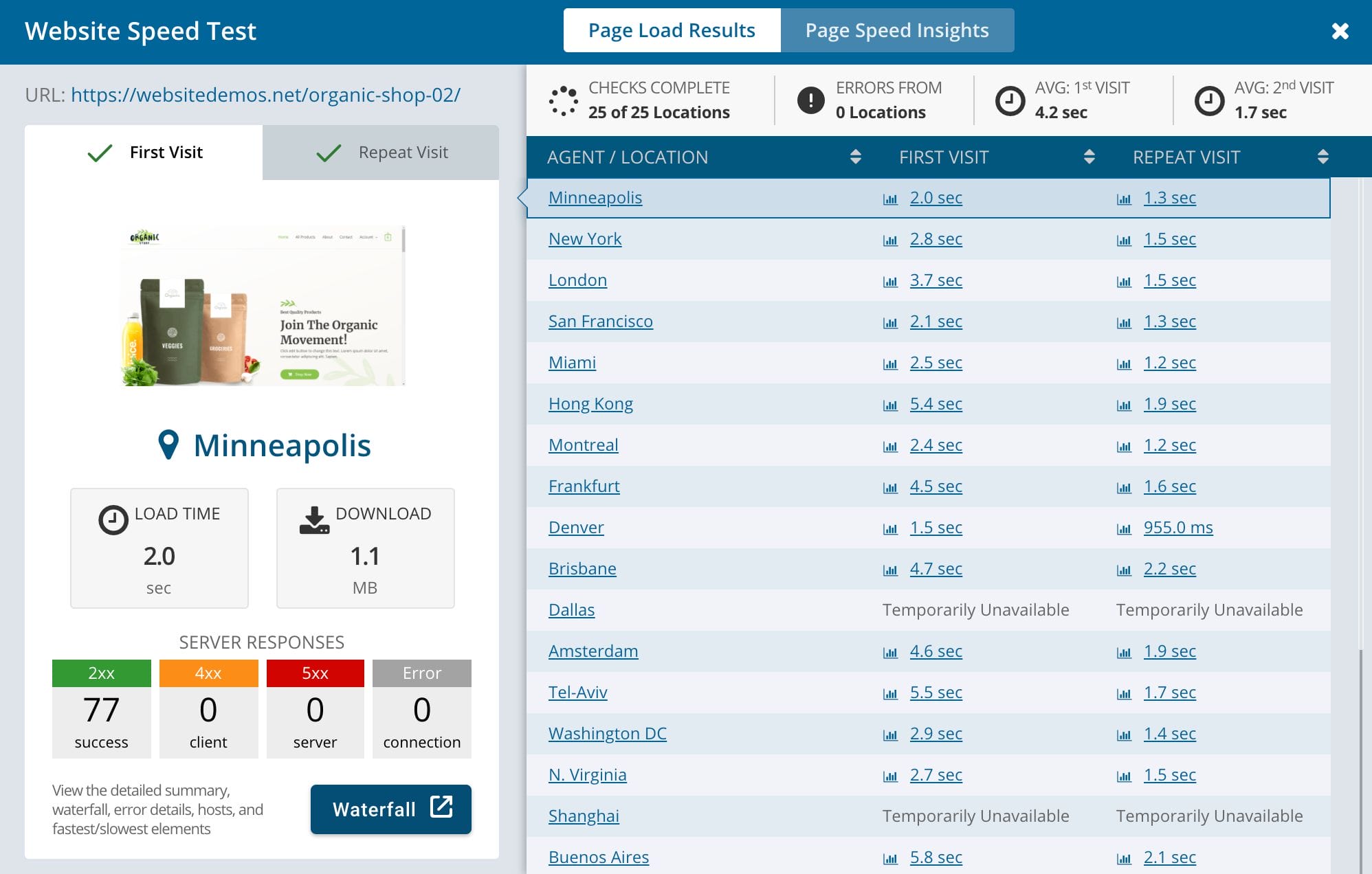Switch to Page Speed Insights tab
The width and height of the screenshot is (1372, 874).
[896, 30]
